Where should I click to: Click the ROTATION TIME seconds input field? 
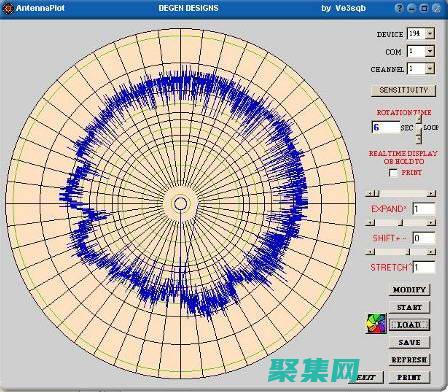[x=386, y=127]
